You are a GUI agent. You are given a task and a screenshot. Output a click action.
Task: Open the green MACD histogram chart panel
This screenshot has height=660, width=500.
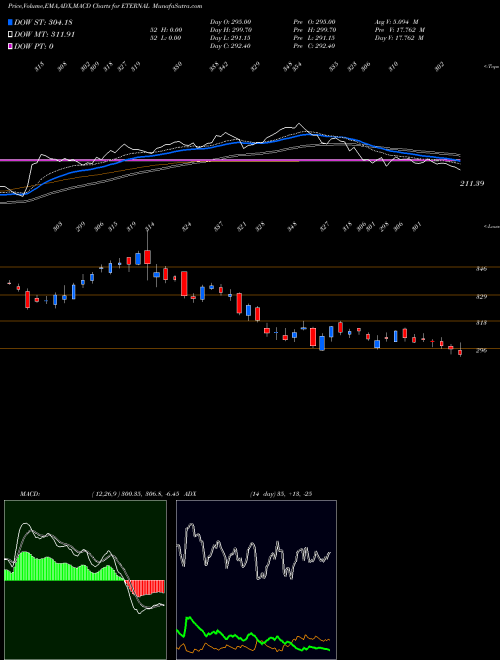(x=85, y=580)
